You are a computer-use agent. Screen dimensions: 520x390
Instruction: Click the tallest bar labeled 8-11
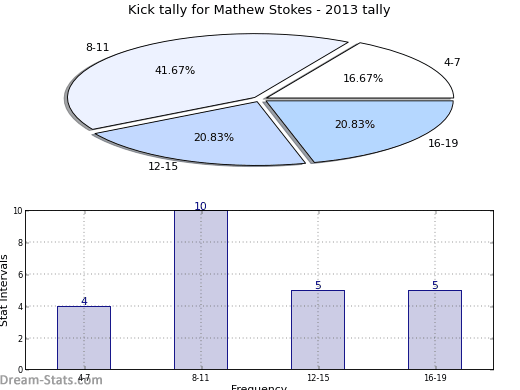pos(201,290)
